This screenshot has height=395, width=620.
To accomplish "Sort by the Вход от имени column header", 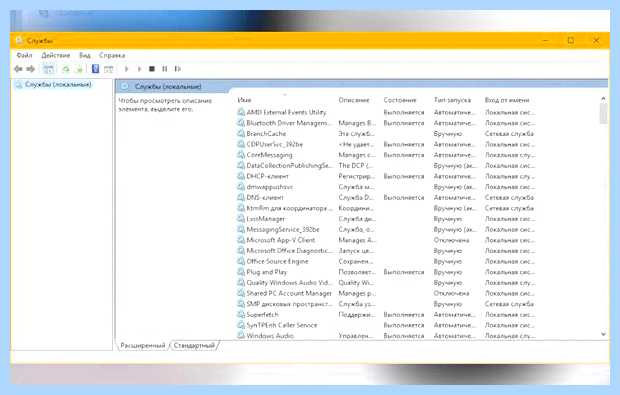I will click(507, 100).
